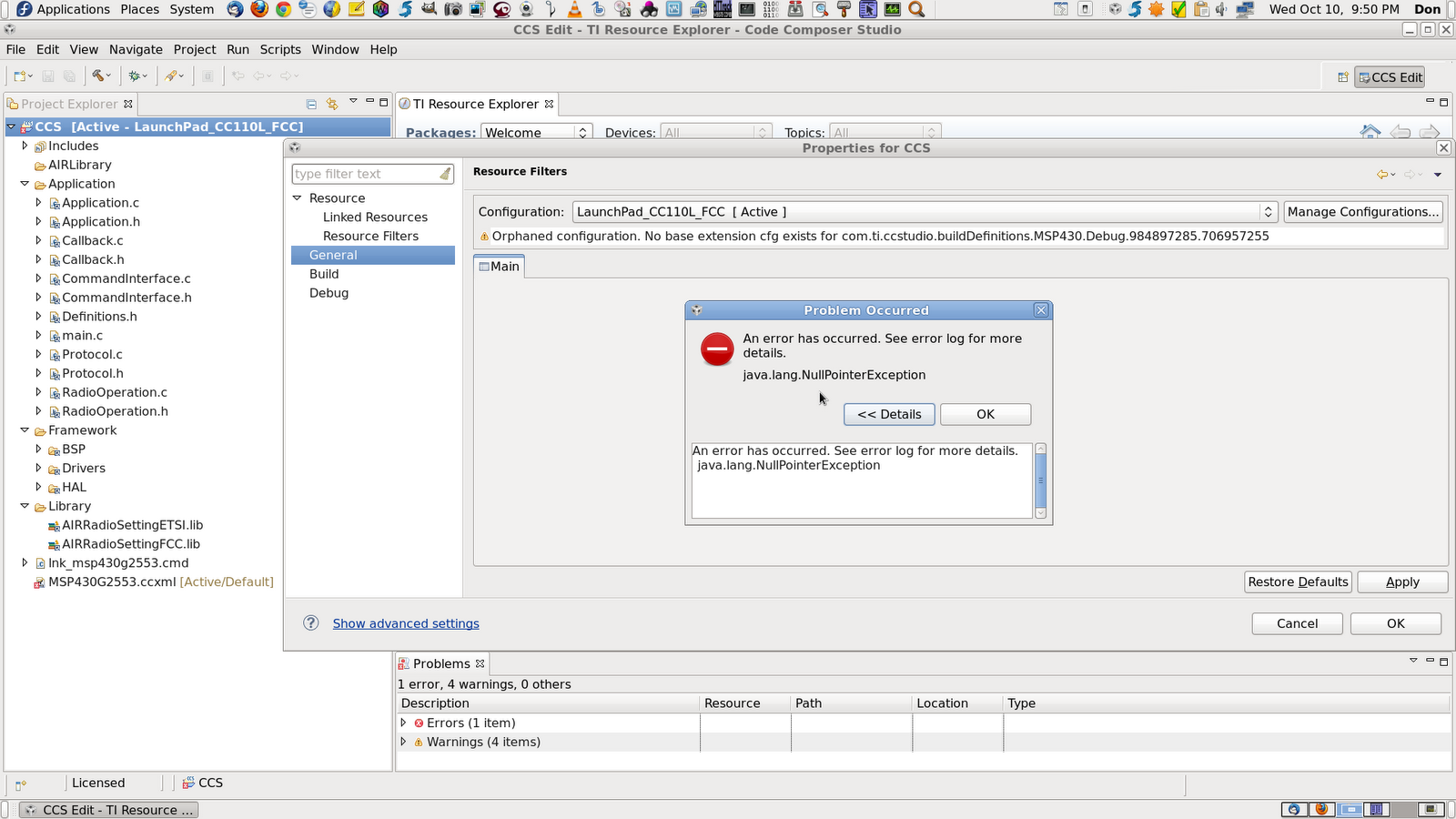Open the New project toolbar icon
The height and width of the screenshot is (819, 1456).
(x=19, y=76)
